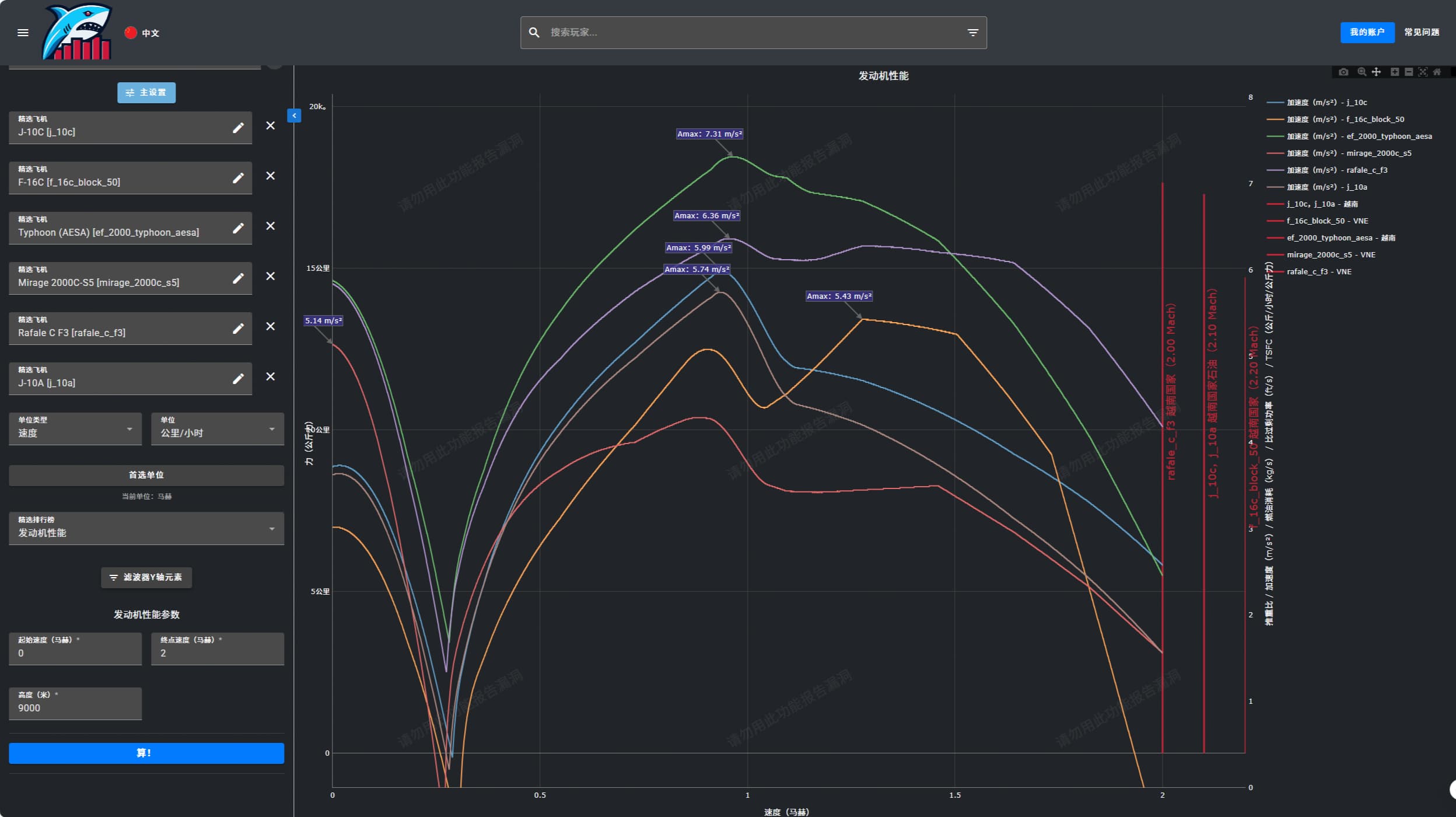
Task: Open the 公里/小时 unit dropdown
Action: point(217,429)
